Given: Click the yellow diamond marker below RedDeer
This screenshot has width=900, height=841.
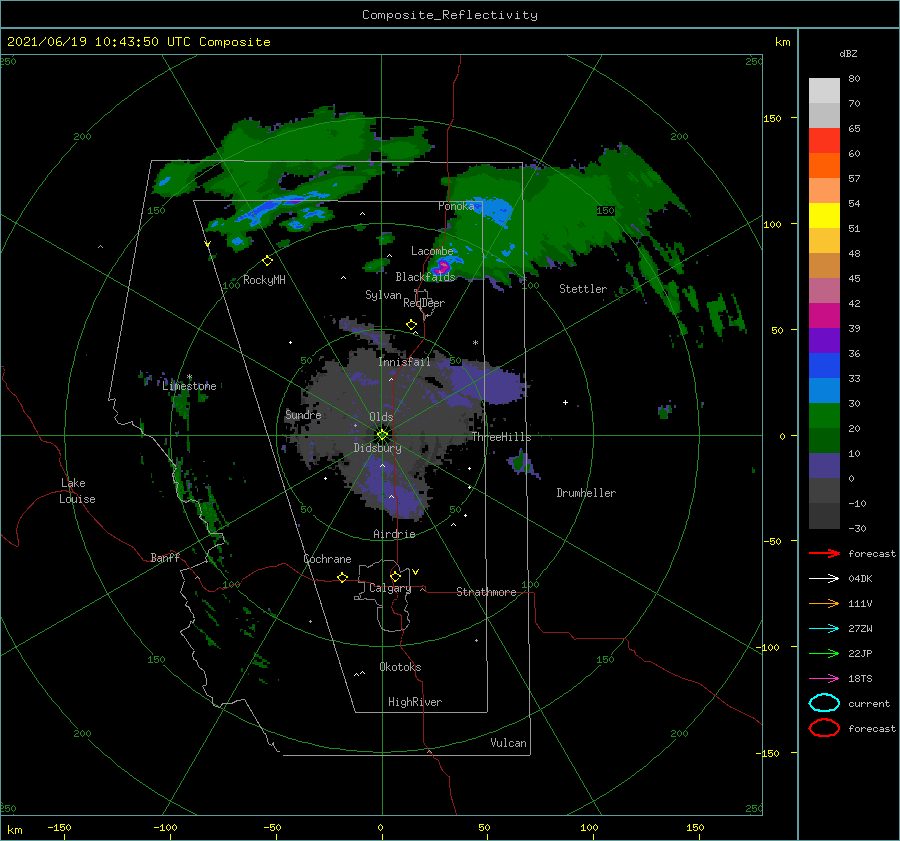Looking at the screenshot, I should [x=411, y=325].
